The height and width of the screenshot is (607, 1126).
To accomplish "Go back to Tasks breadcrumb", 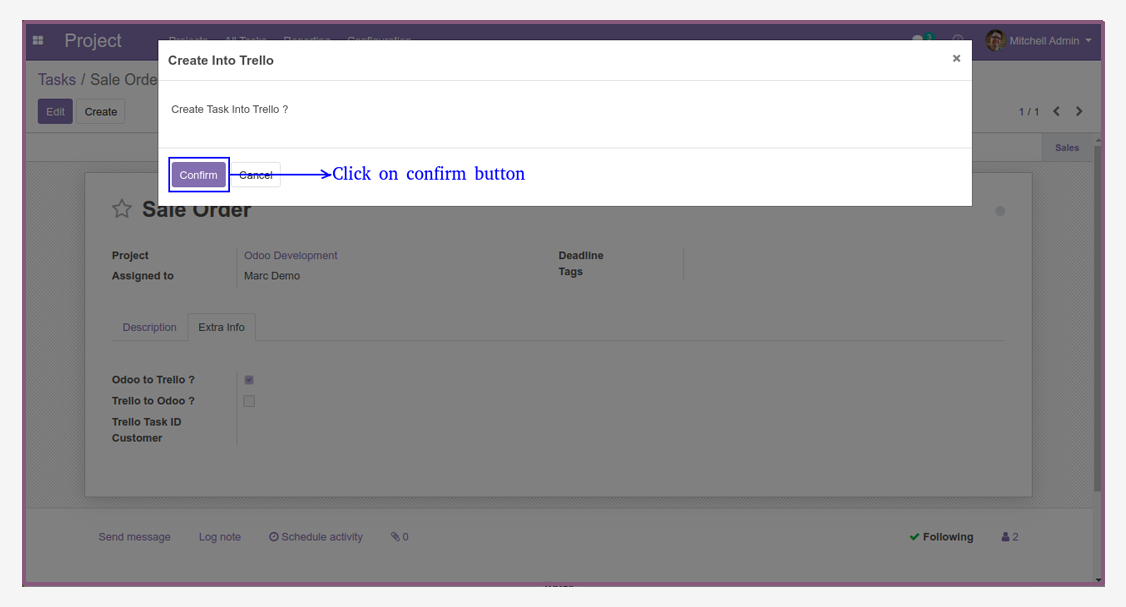I will pos(57,80).
